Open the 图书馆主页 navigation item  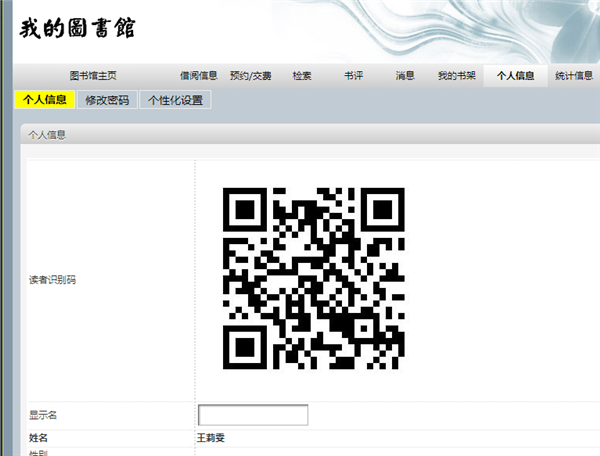93,76
